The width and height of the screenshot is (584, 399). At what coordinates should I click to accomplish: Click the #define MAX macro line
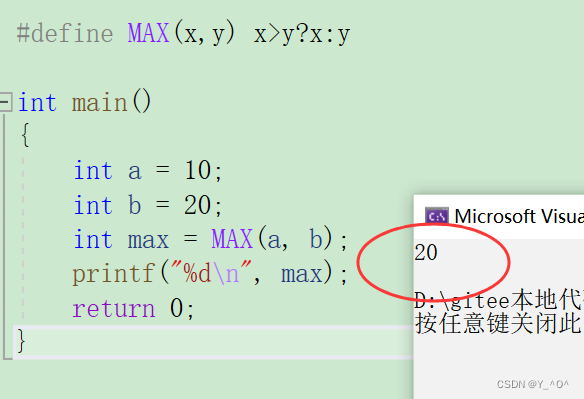183,34
